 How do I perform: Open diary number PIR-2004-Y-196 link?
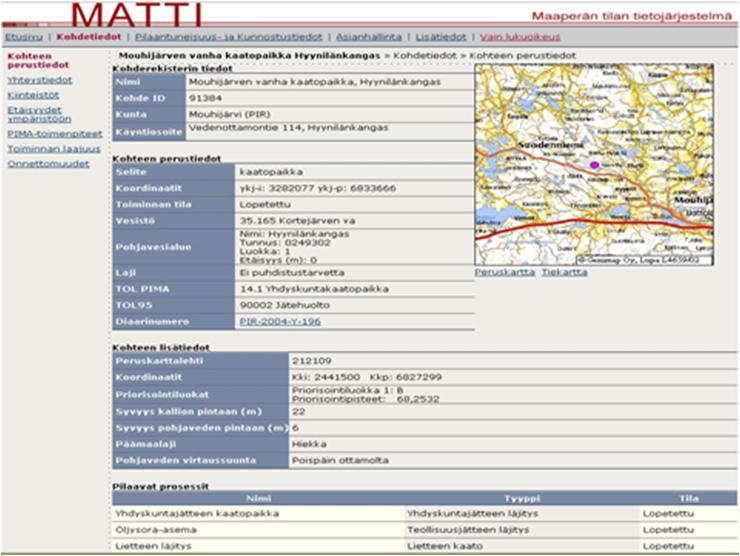coord(280,321)
